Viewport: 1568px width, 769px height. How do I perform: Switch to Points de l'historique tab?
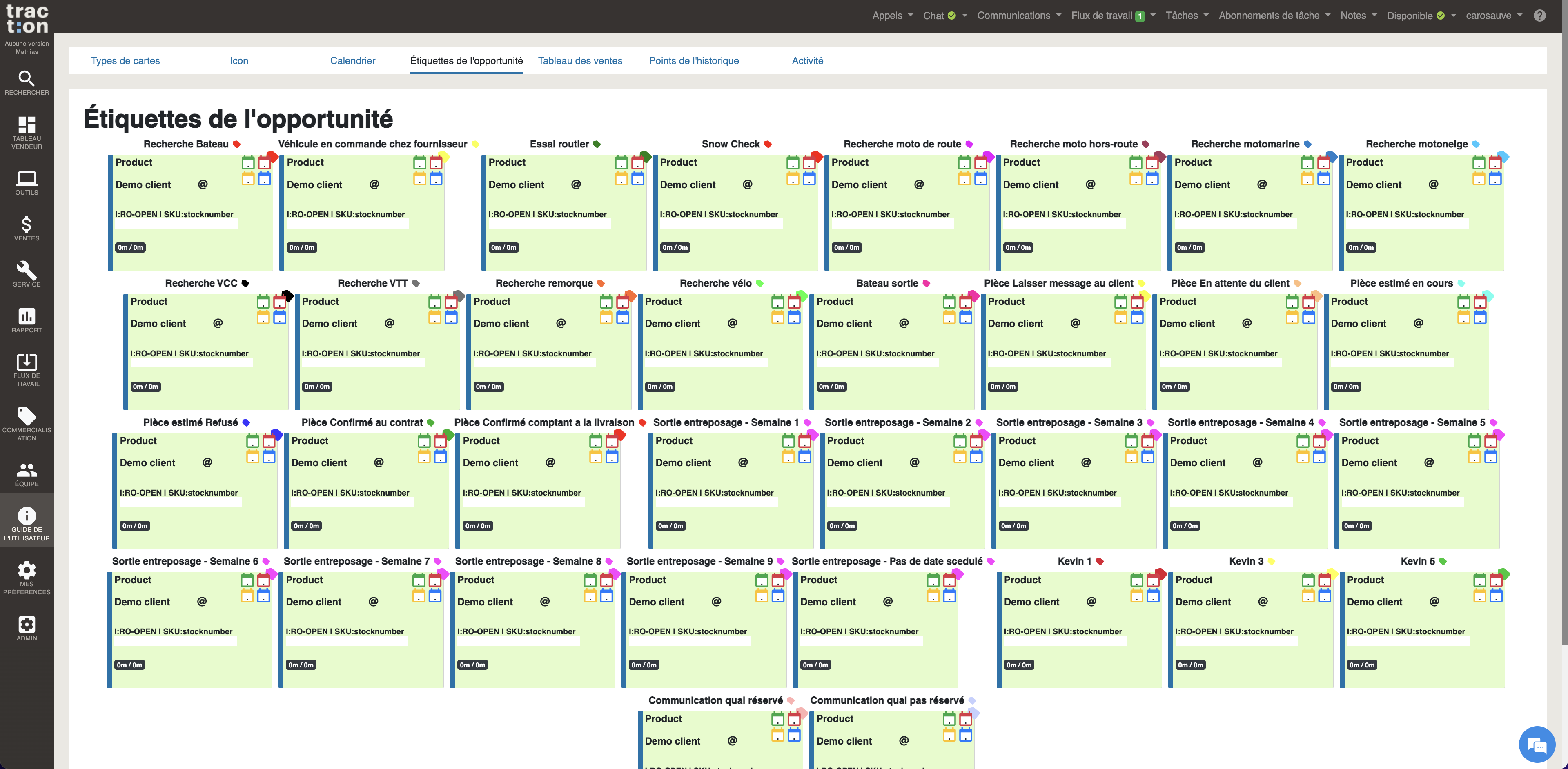pyautogui.click(x=694, y=61)
